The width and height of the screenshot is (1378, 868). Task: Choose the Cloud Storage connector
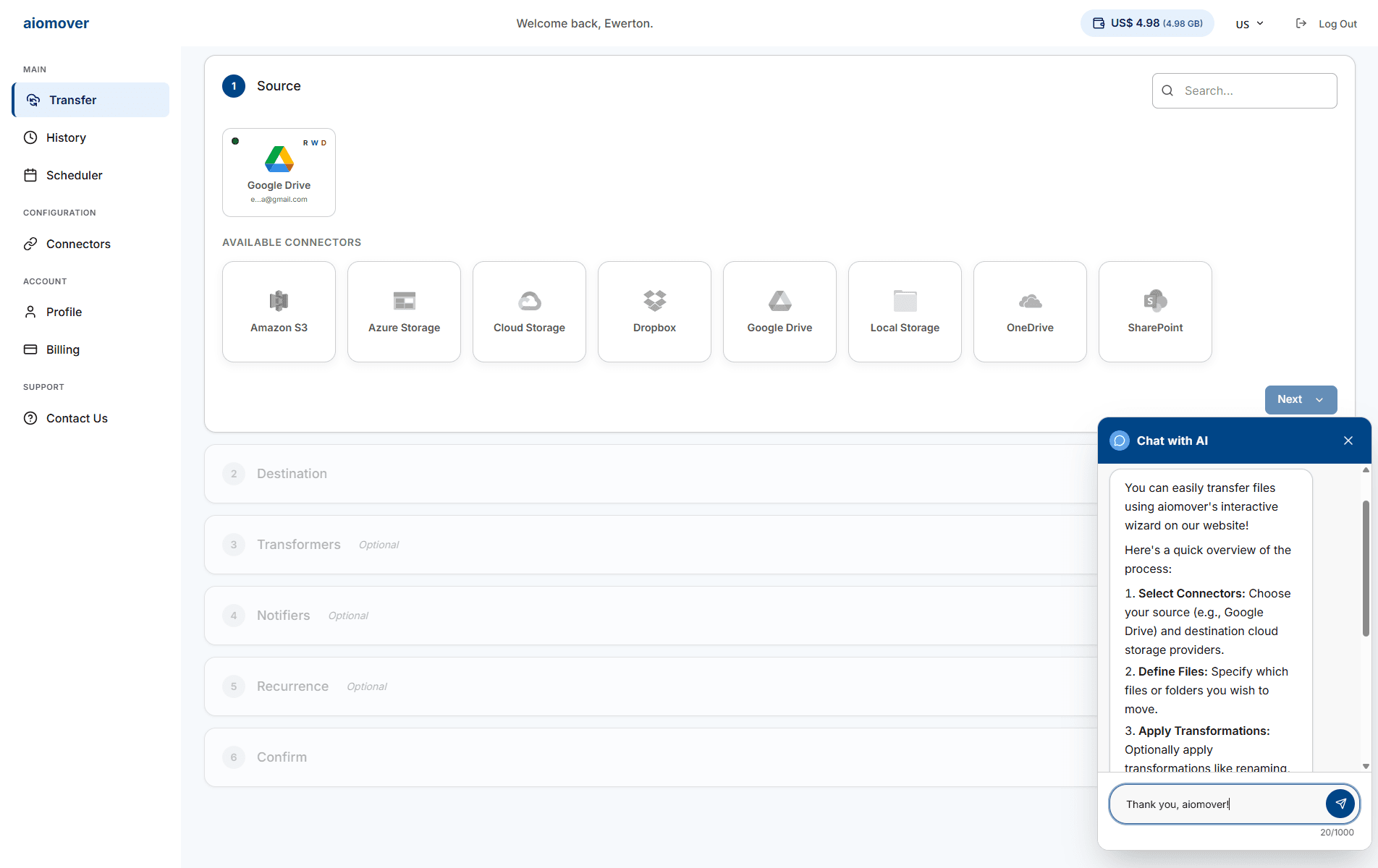[529, 312]
